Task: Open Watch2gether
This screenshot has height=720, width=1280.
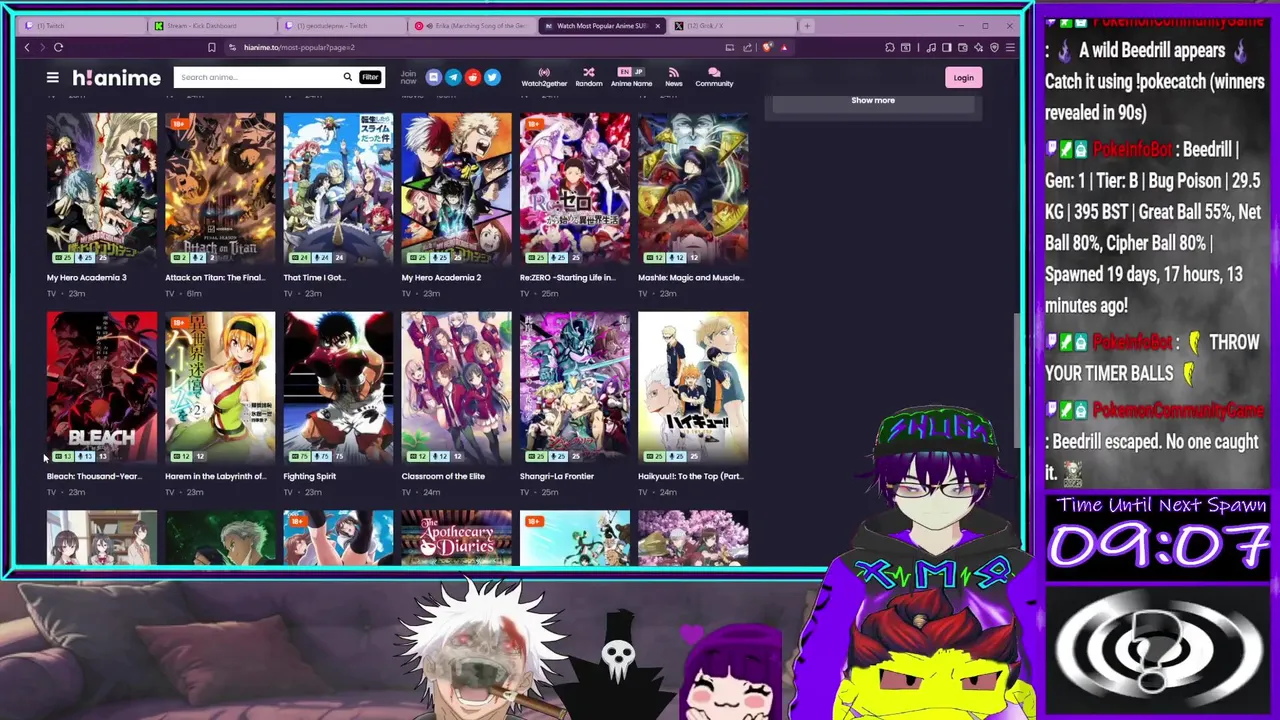Action: pos(544,77)
